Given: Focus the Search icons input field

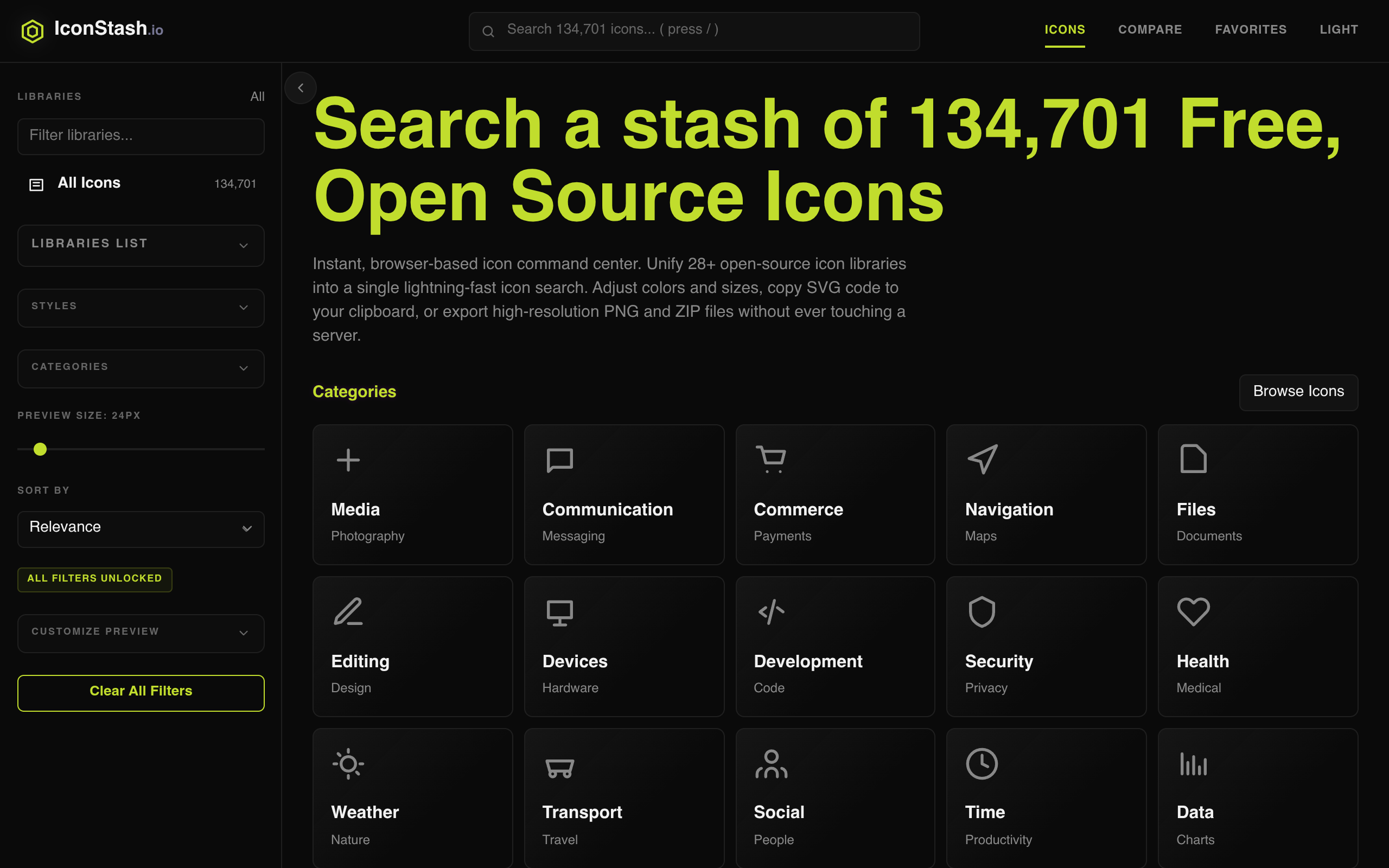Looking at the screenshot, I should (694, 31).
